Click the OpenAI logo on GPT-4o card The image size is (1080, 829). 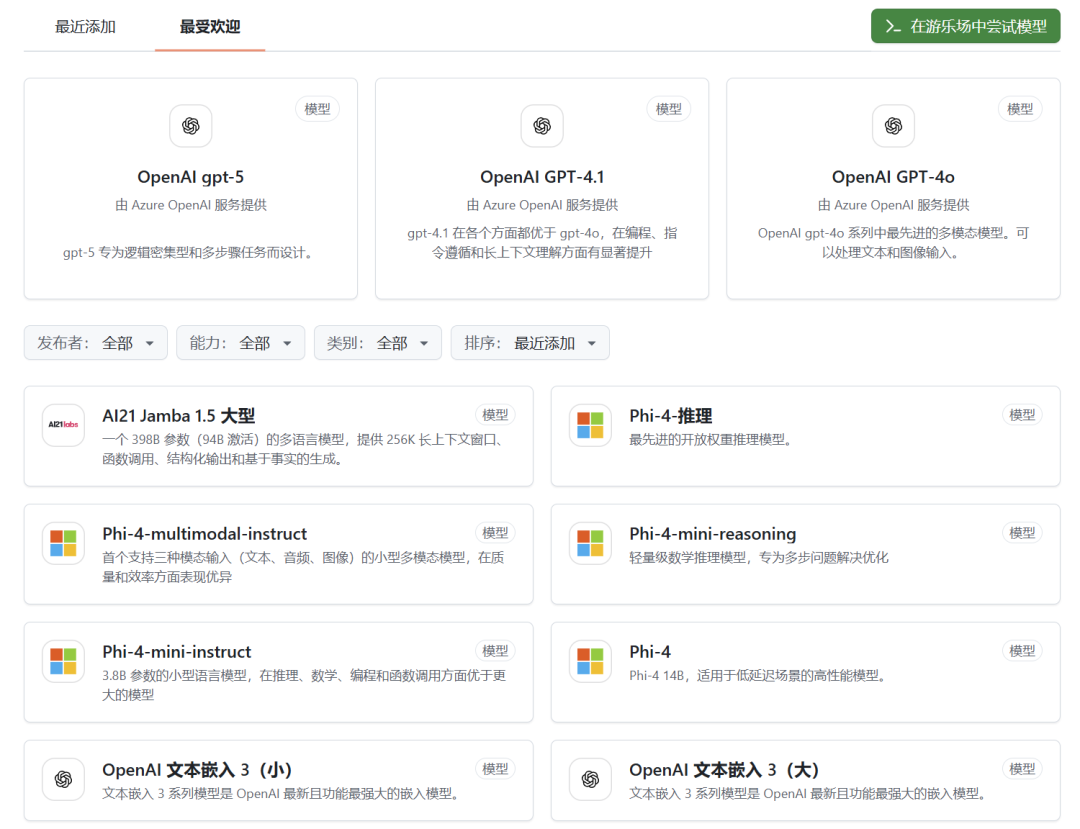pyautogui.click(x=893, y=126)
